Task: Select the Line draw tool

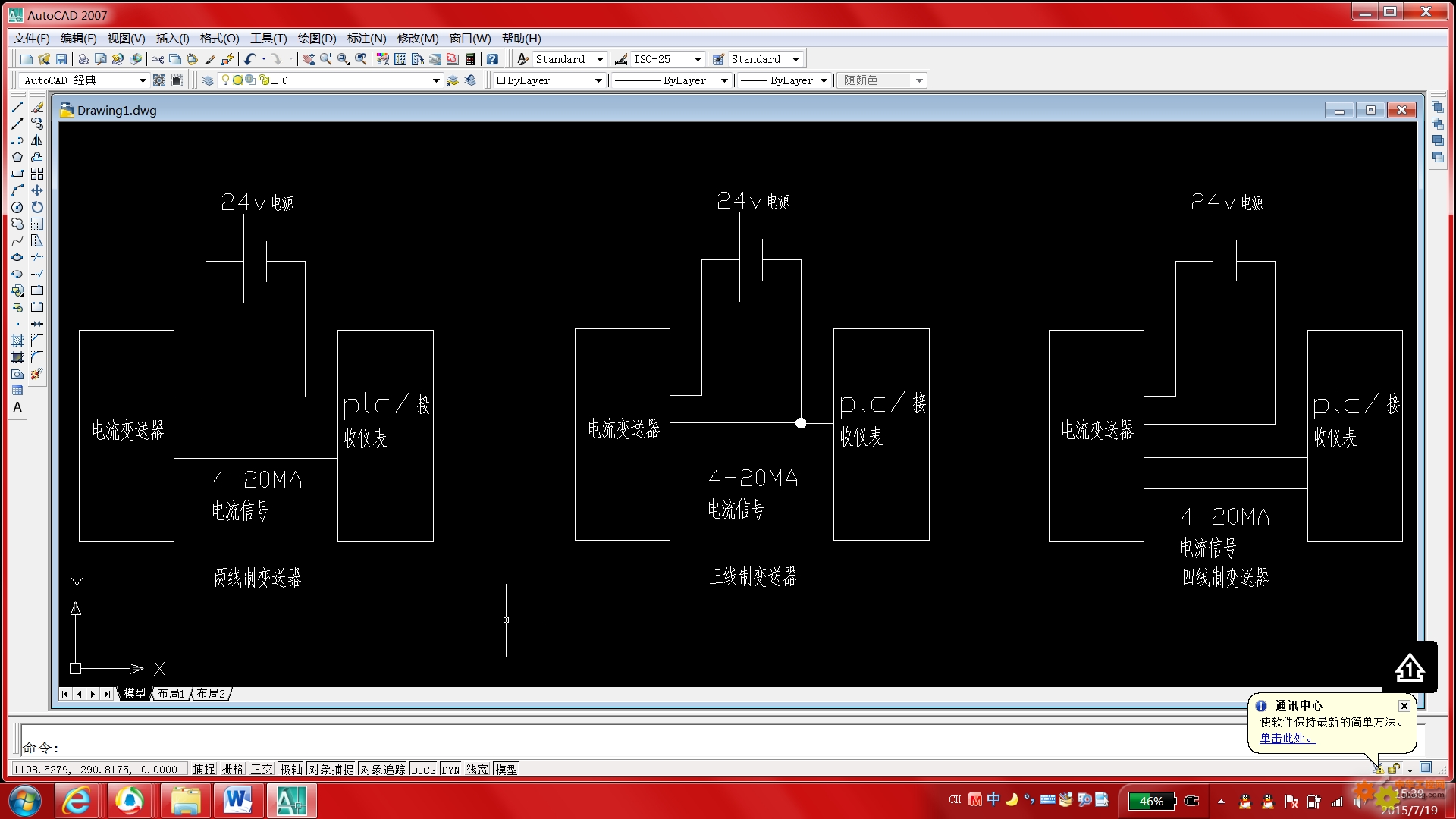Action: point(17,107)
